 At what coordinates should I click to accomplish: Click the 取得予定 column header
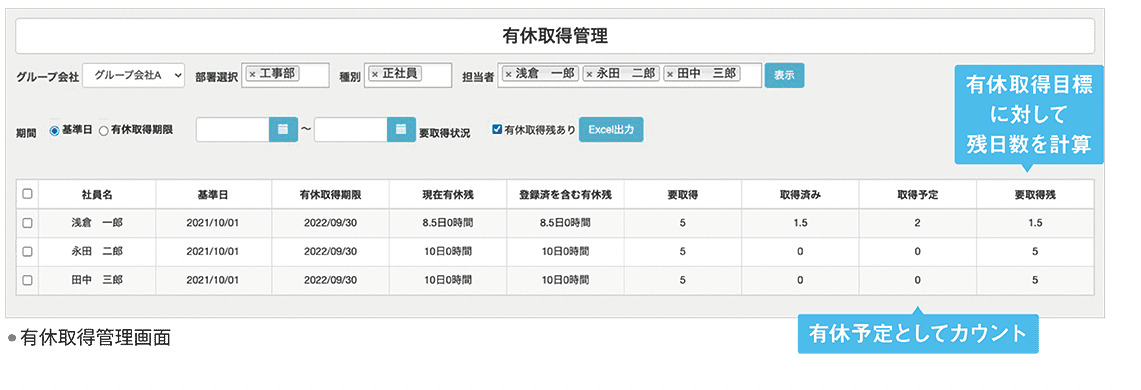918,194
